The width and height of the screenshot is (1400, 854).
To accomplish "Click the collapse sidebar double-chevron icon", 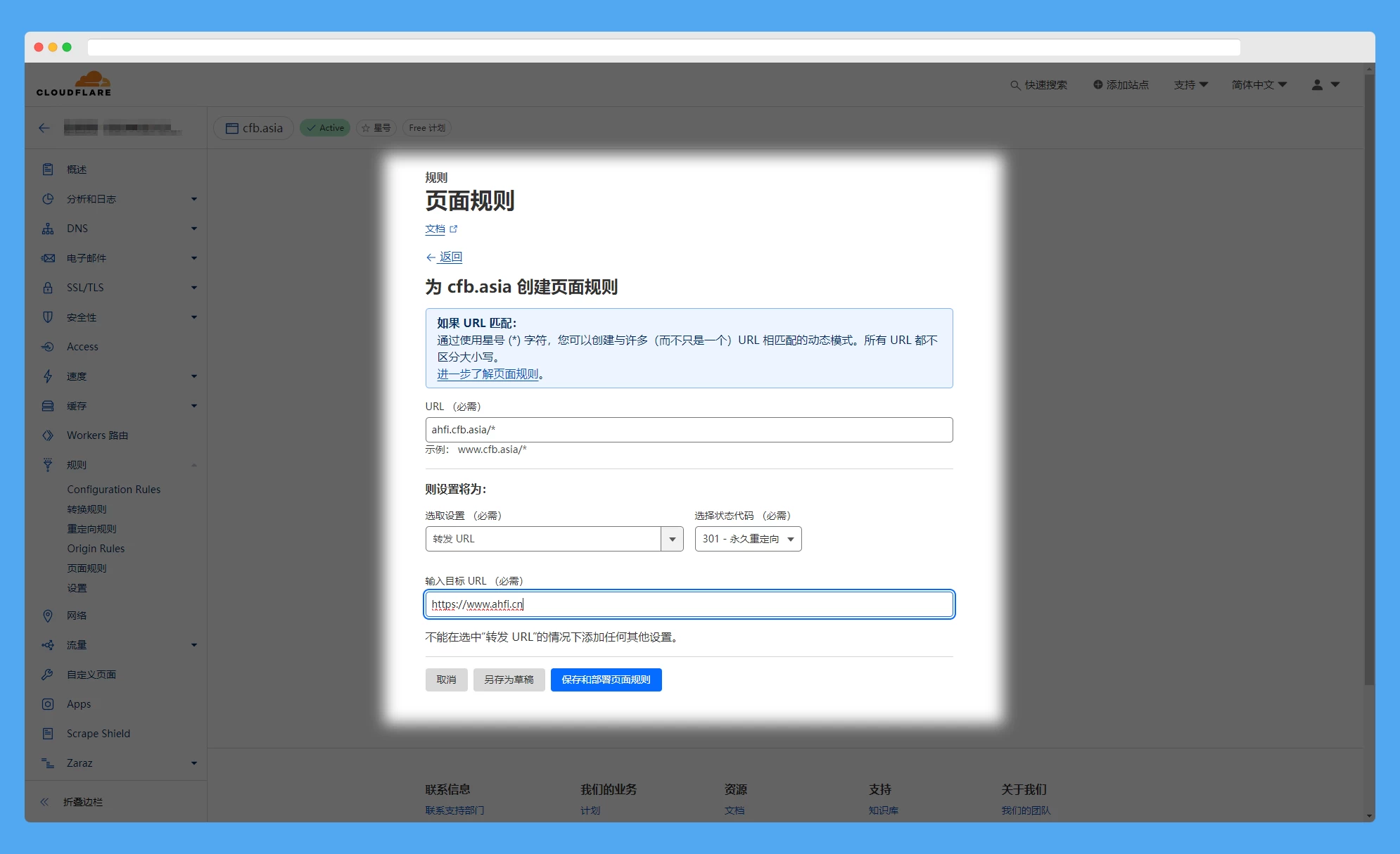I will pyautogui.click(x=44, y=802).
